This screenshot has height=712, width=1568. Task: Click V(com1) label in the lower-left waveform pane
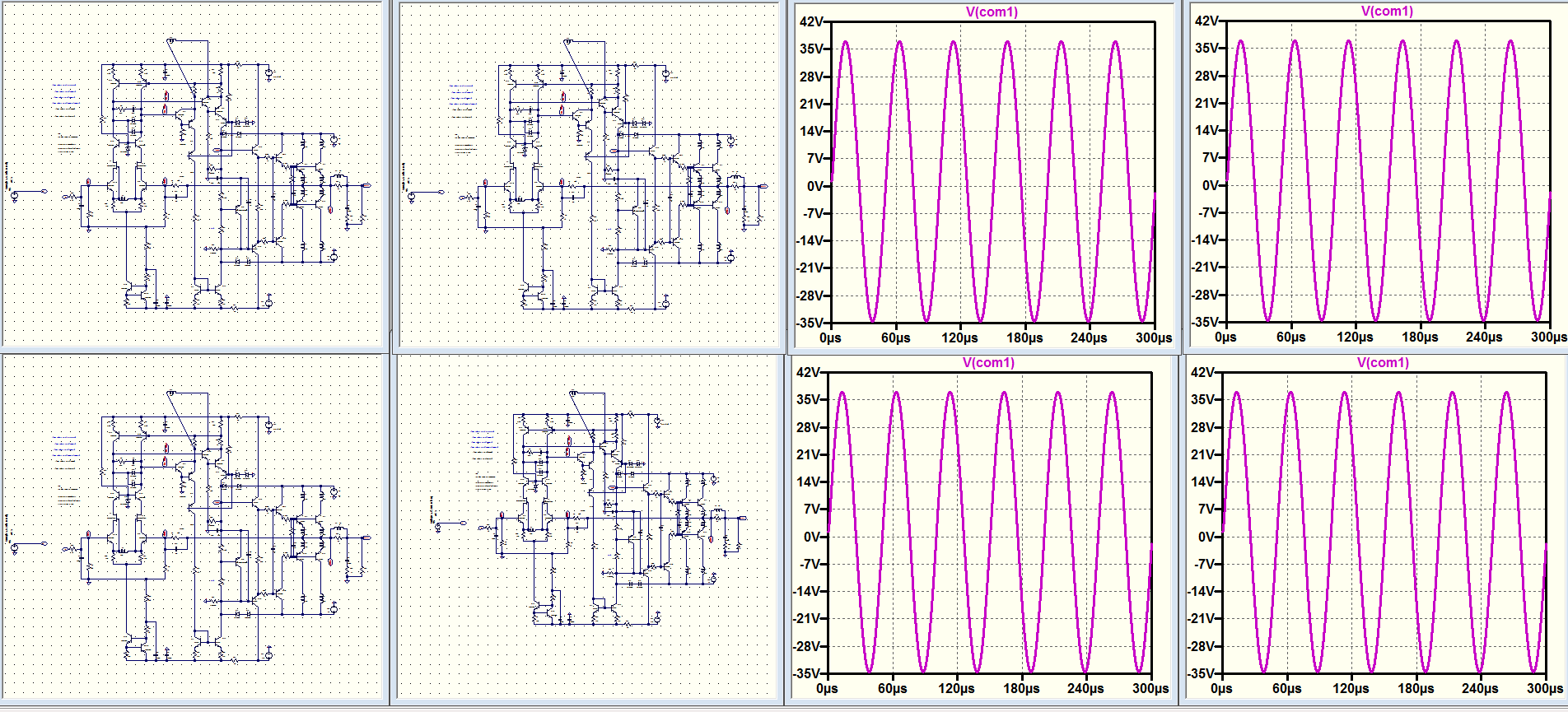tap(988, 362)
